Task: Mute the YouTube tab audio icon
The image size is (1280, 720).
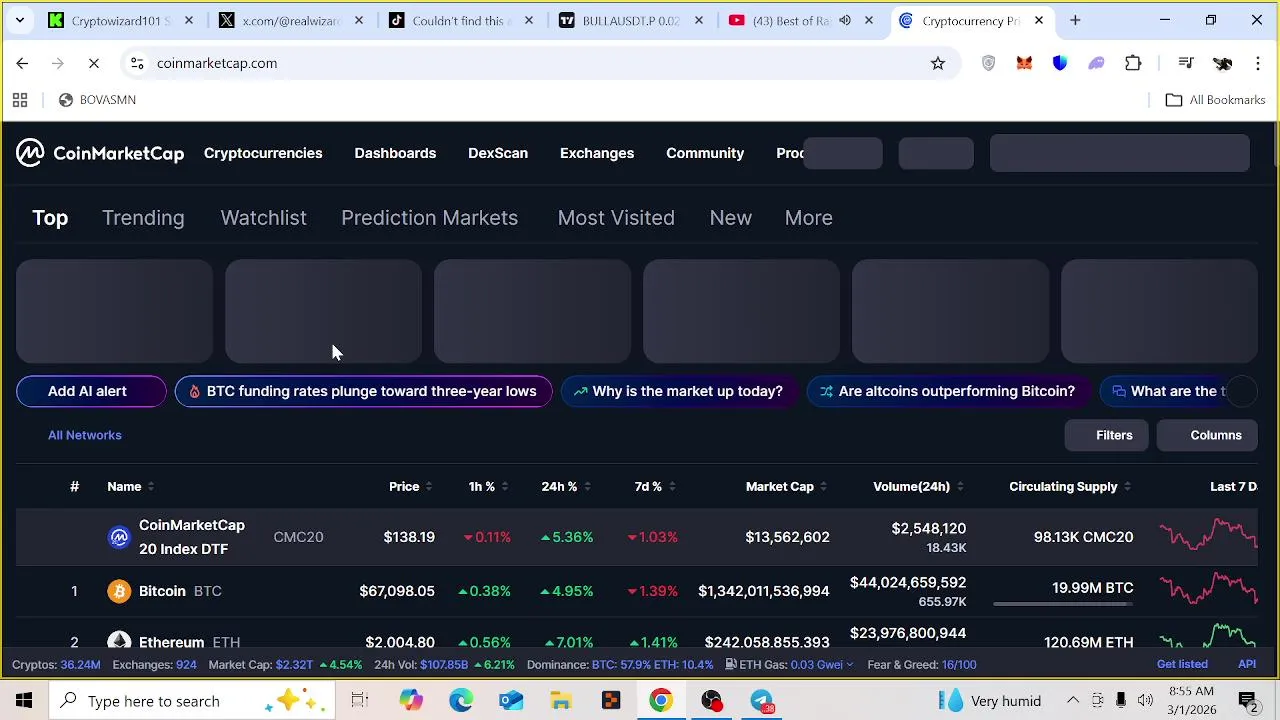Action: coord(845,20)
